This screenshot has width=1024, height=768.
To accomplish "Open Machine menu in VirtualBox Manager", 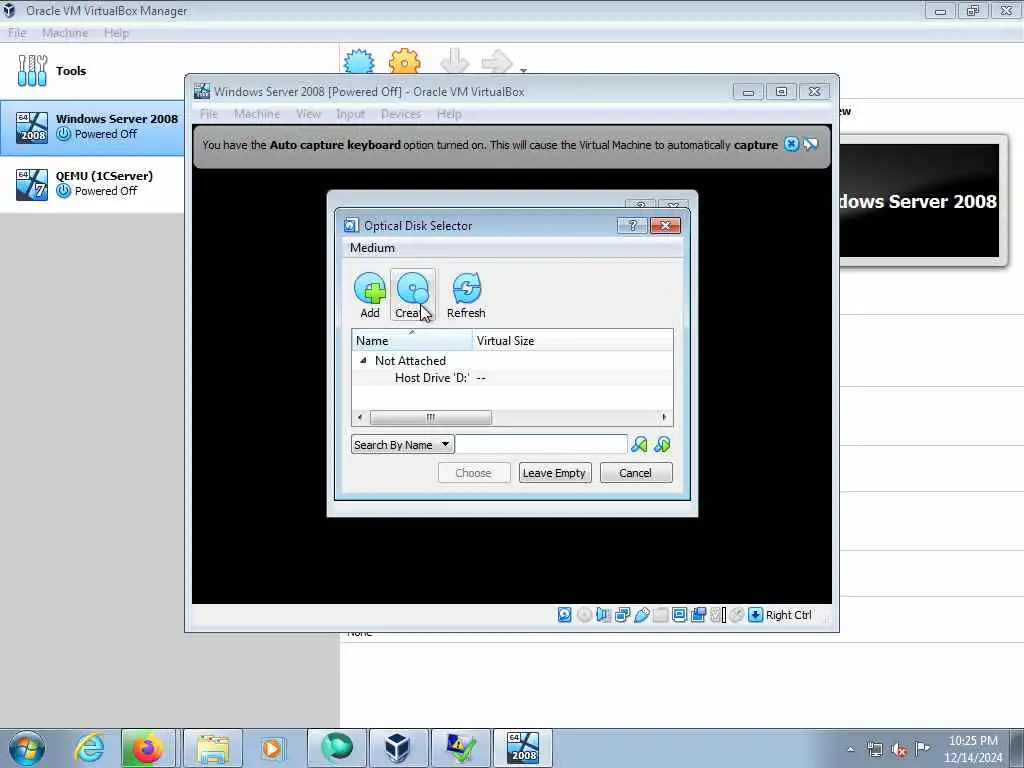I will click(65, 33).
